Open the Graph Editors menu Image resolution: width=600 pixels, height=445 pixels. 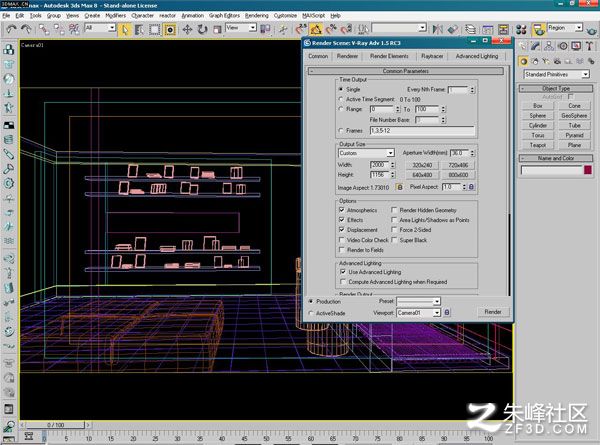point(224,16)
